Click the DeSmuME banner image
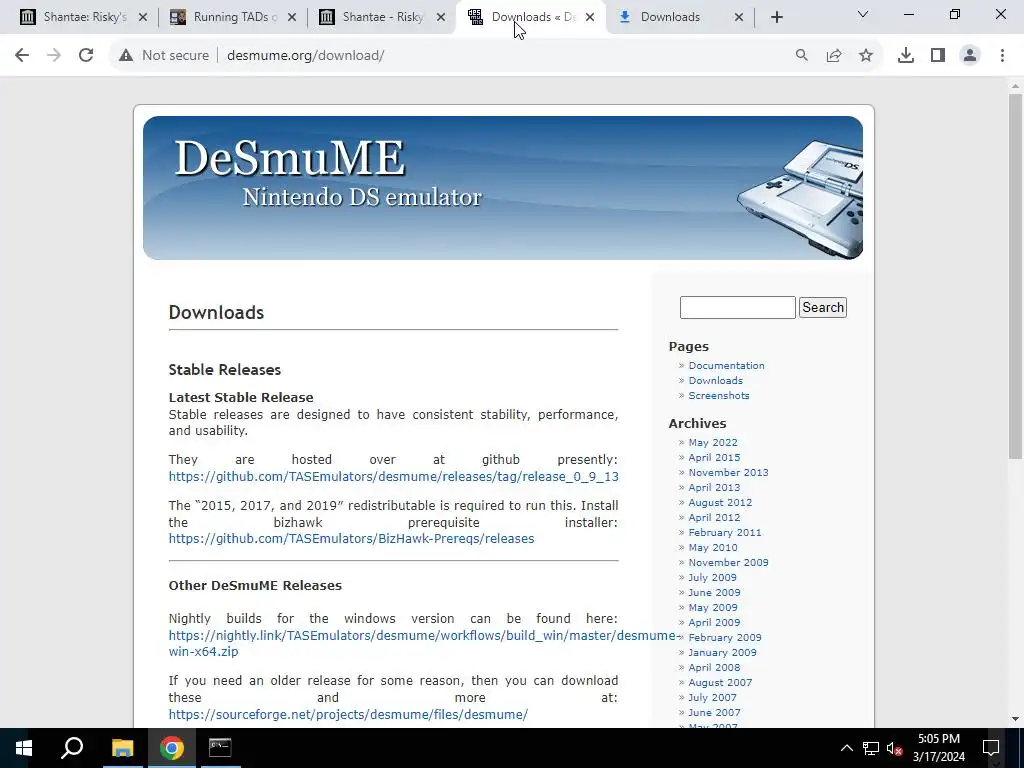The width and height of the screenshot is (1024, 768). (503, 188)
